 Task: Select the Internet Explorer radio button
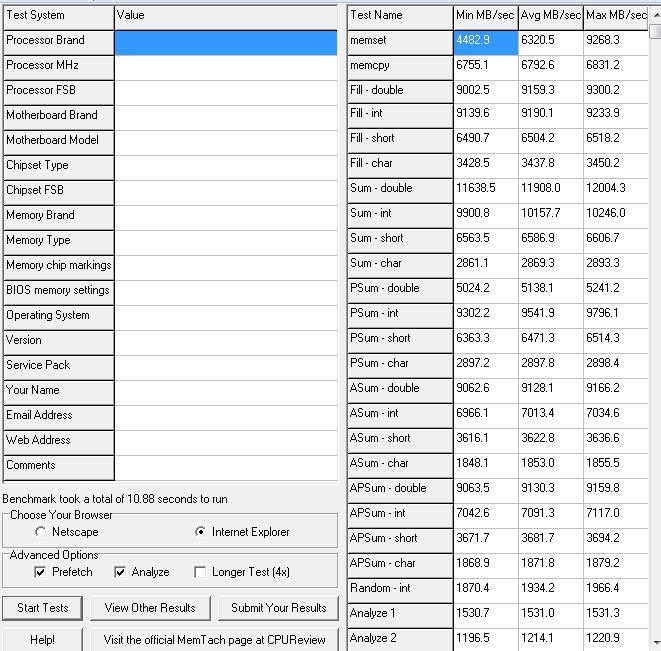click(201, 532)
